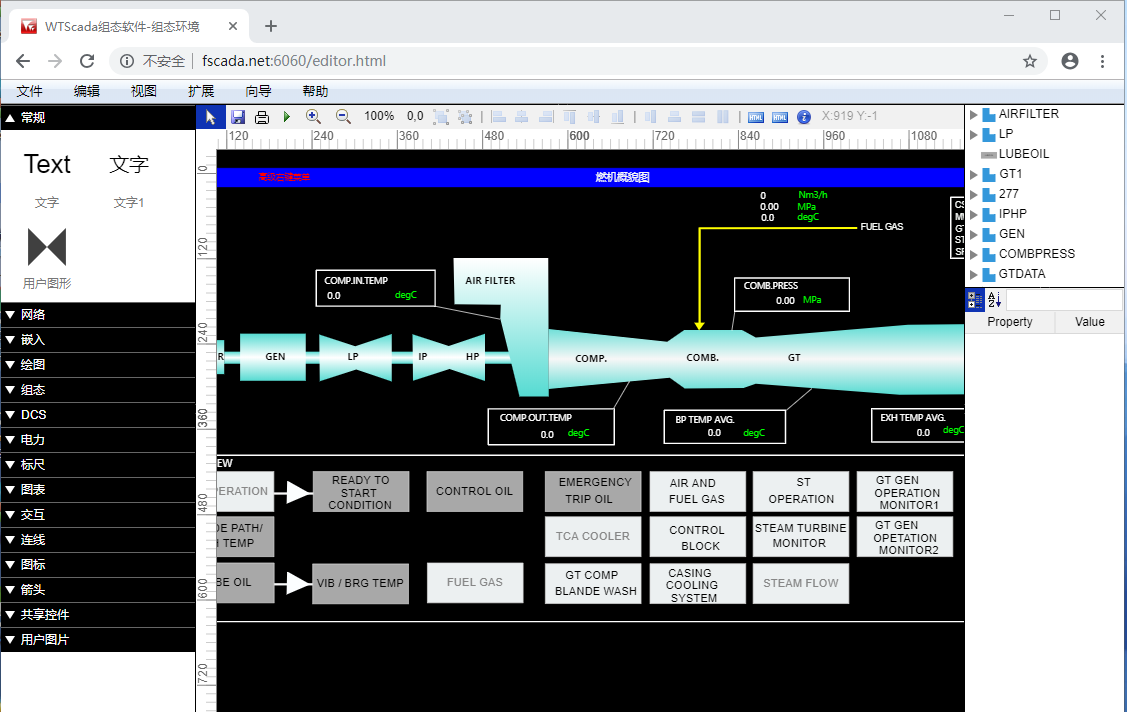The width and height of the screenshot is (1127, 712).
Task: Expand the AIRFILTER tree node
Action: coord(973,114)
